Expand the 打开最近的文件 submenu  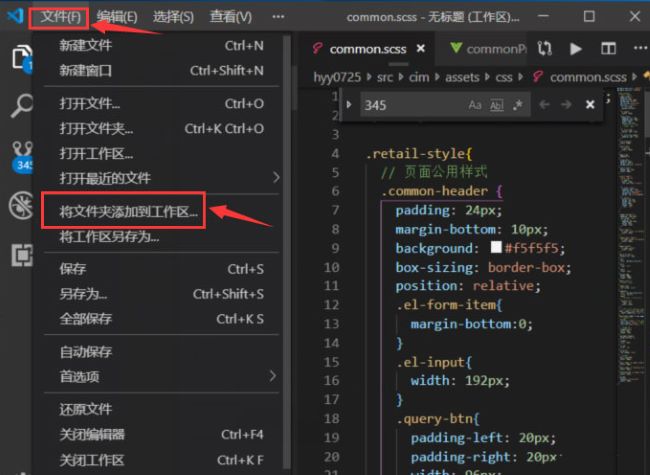(x=272, y=178)
